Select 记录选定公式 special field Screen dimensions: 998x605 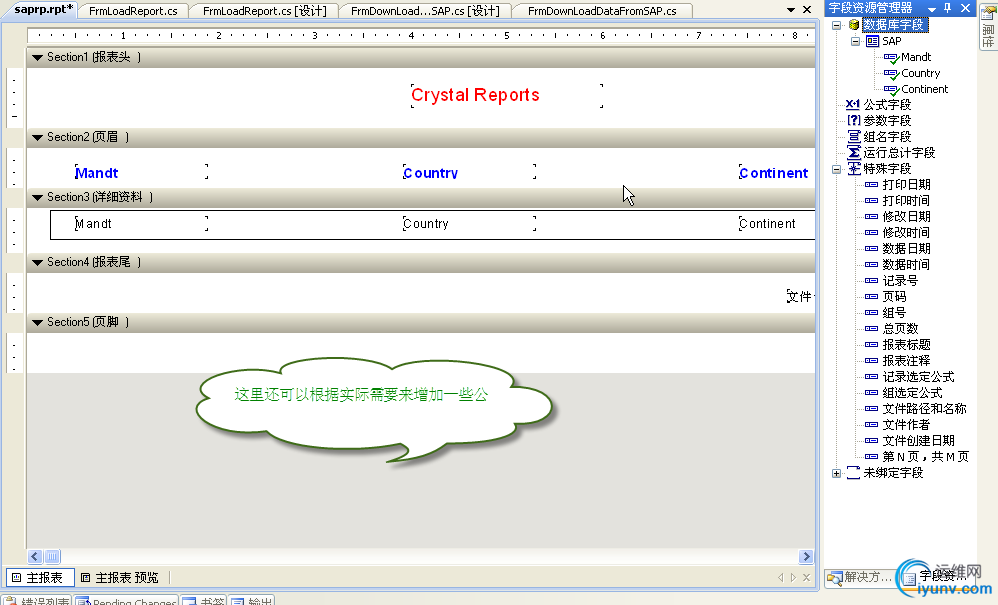tap(918, 377)
